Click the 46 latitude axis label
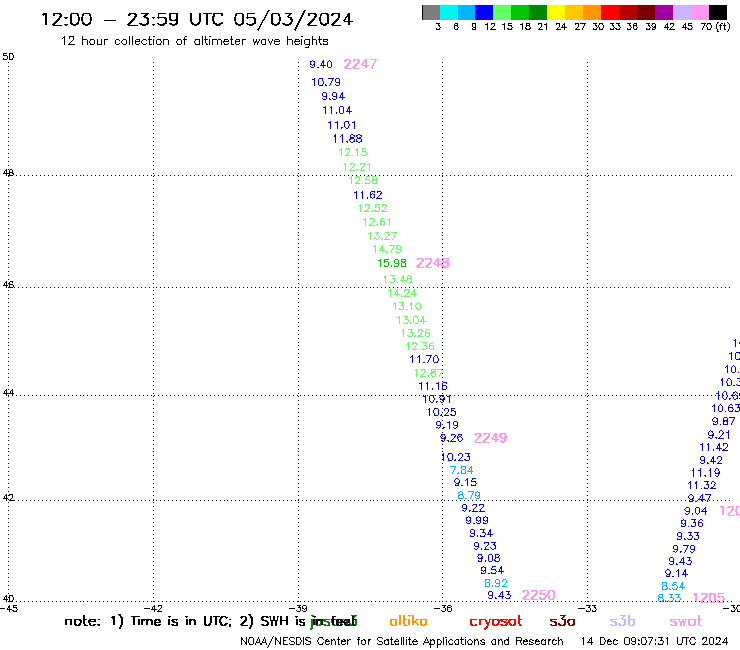Image resolution: width=740 pixels, height=650 pixels. (8, 285)
